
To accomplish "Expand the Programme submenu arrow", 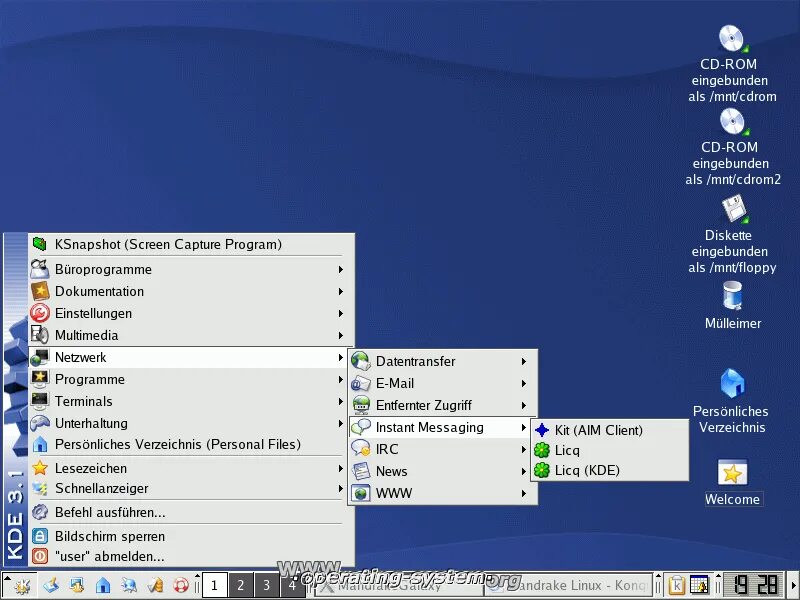I will tap(340, 379).
